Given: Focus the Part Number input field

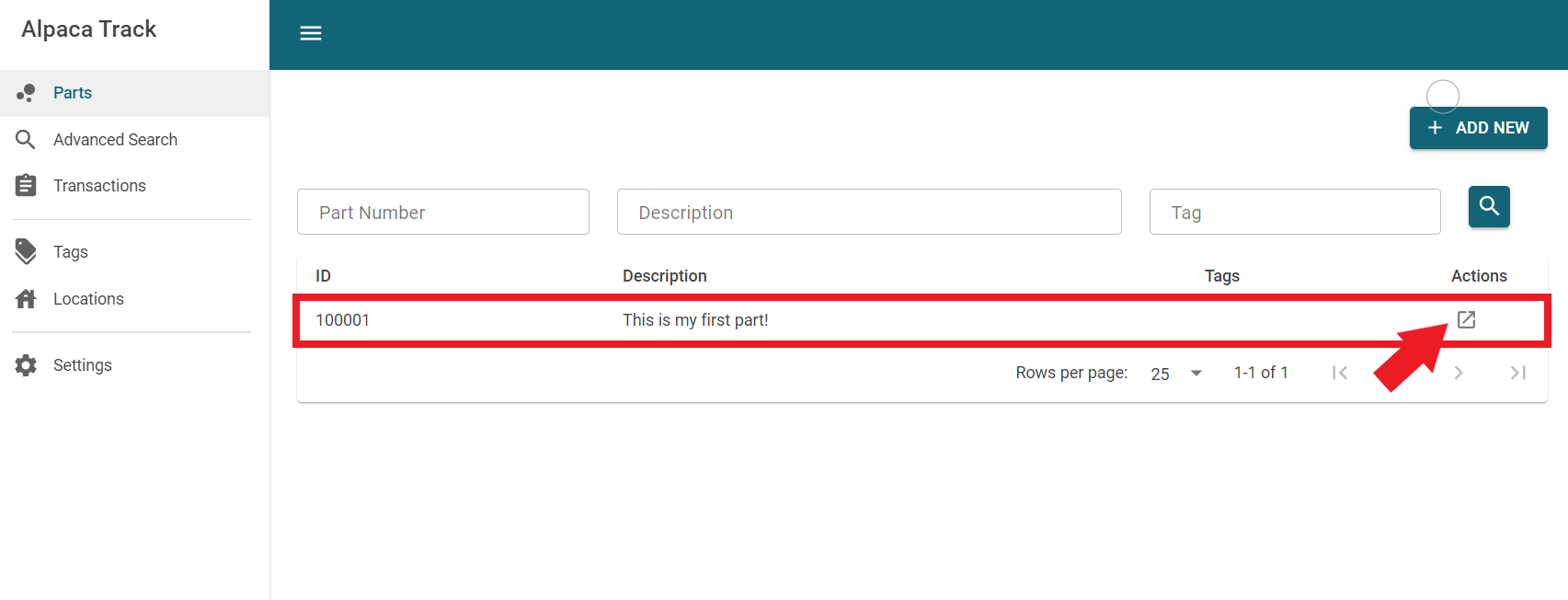Looking at the screenshot, I should click(442, 213).
